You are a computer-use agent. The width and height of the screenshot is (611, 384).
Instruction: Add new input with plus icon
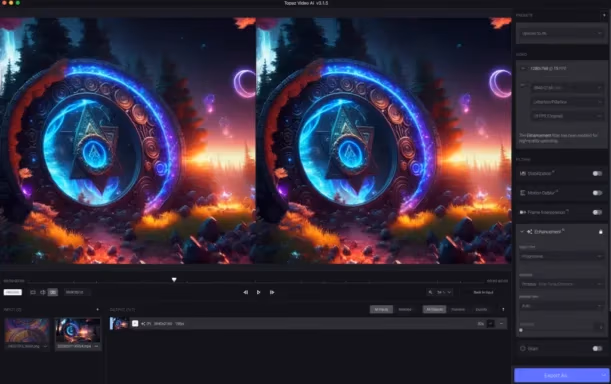click(97, 310)
